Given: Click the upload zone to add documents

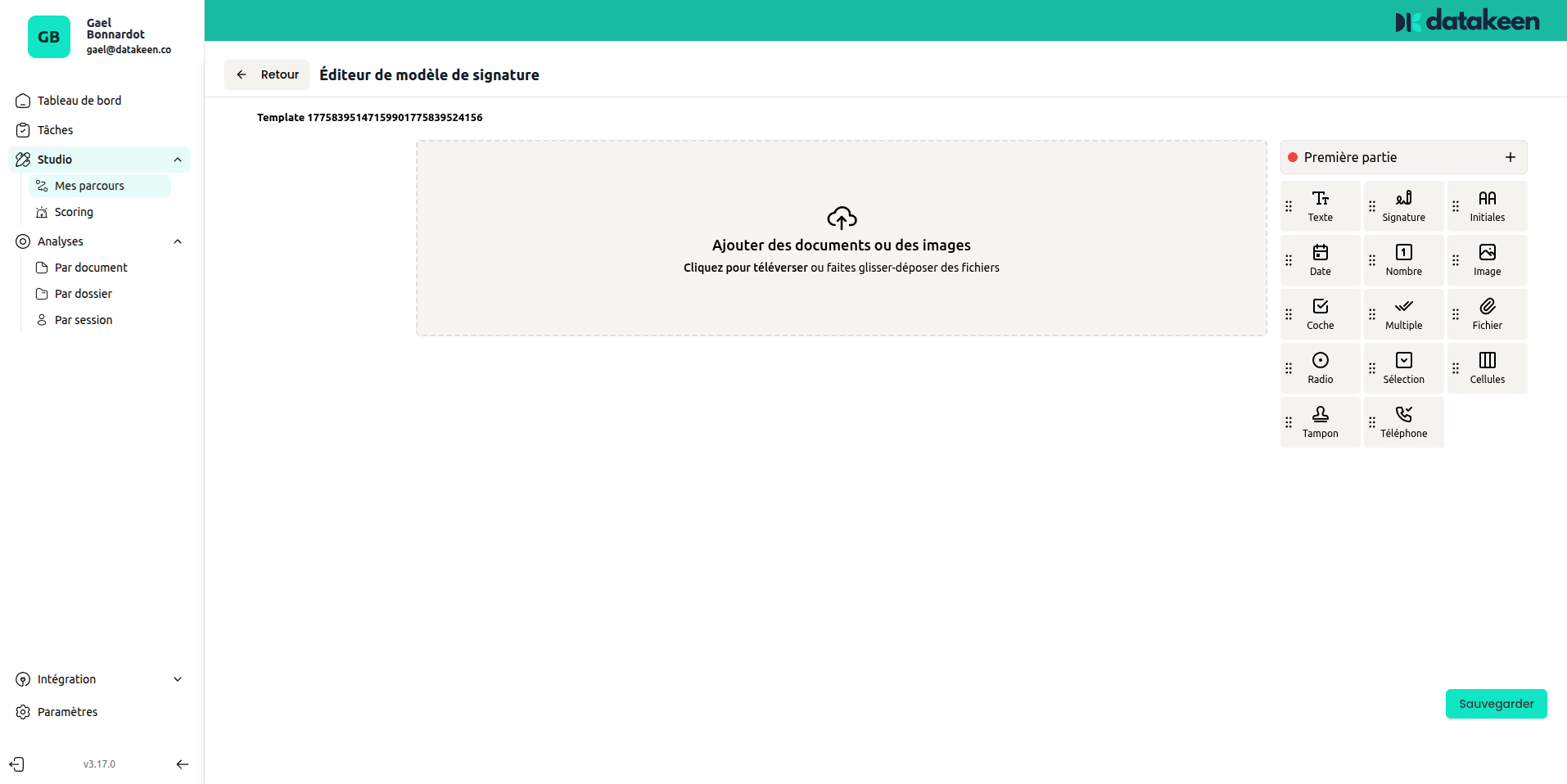Looking at the screenshot, I should 841,238.
